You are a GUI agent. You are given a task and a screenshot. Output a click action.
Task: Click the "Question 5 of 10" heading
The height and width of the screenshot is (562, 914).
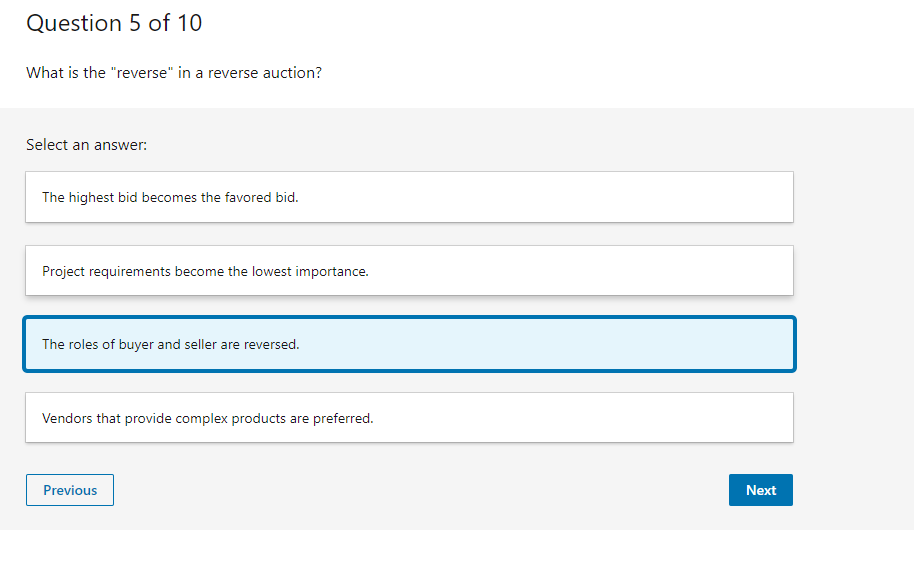114,23
